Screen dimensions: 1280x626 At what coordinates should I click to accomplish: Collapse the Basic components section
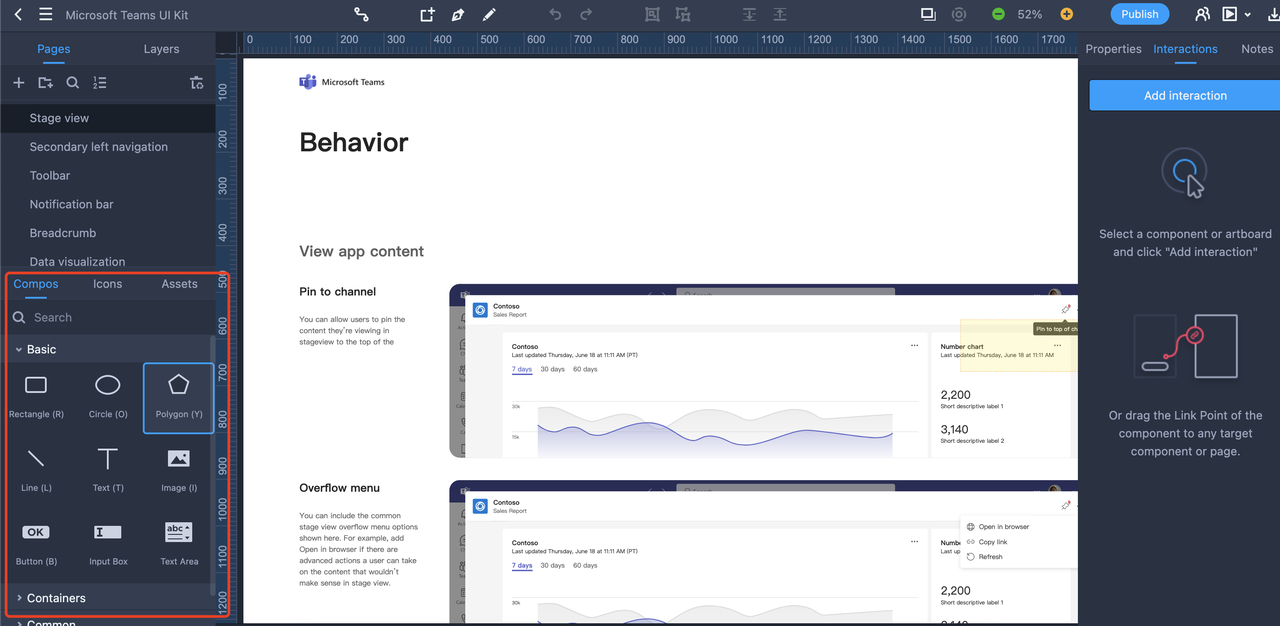(x=19, y=350)
